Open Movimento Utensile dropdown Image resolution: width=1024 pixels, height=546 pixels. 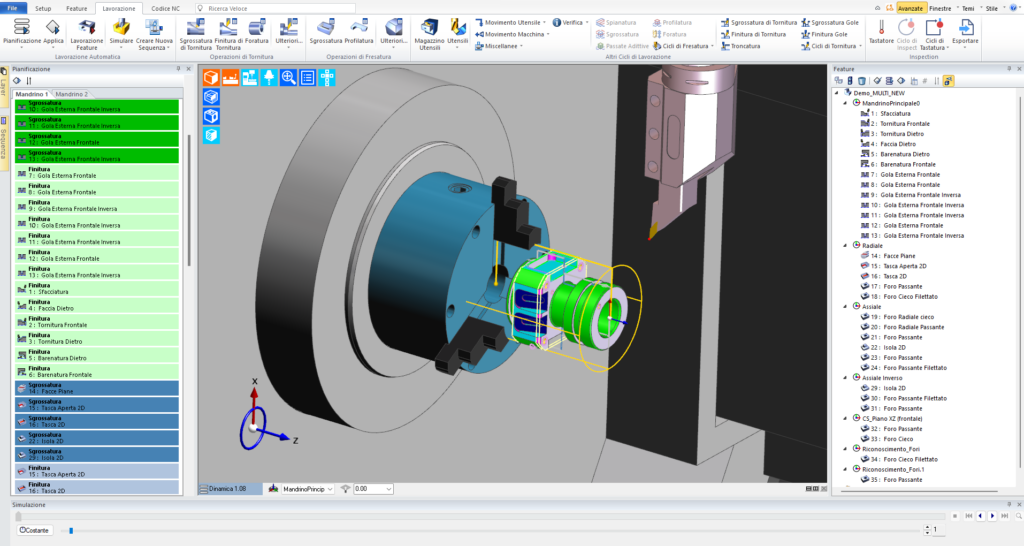tap(510, 22)
